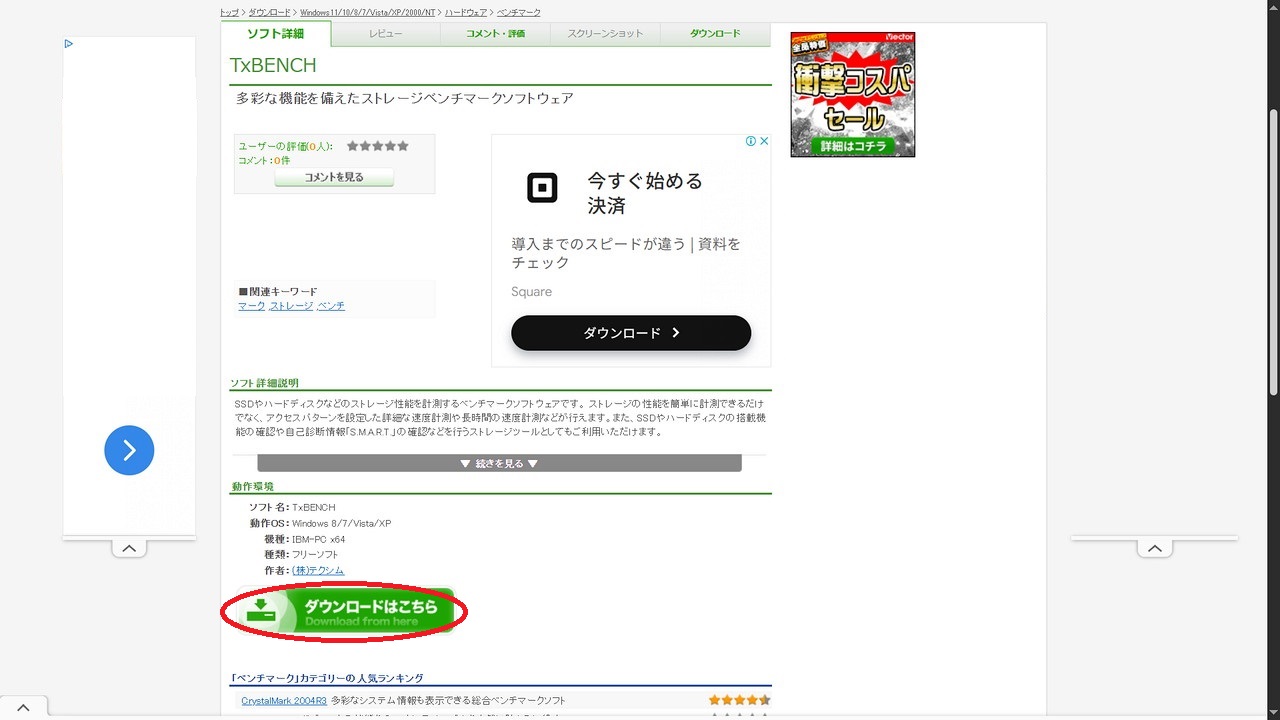
Task: Click the ベンチ keyword link
Action: point(331,306)
